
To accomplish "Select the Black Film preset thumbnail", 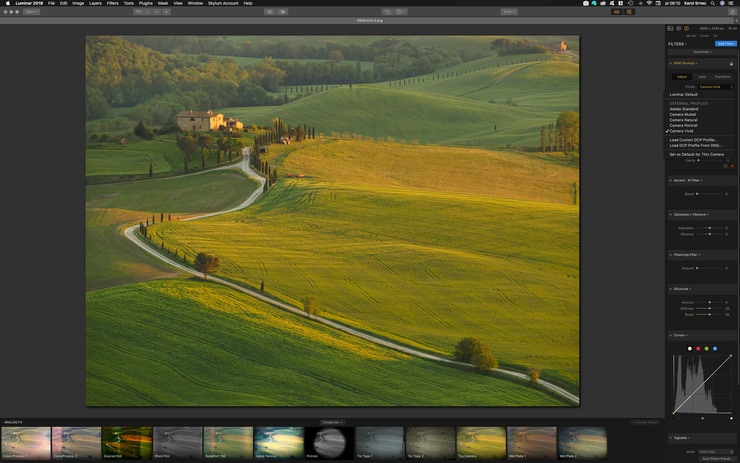I will click(x=178, y=442).
